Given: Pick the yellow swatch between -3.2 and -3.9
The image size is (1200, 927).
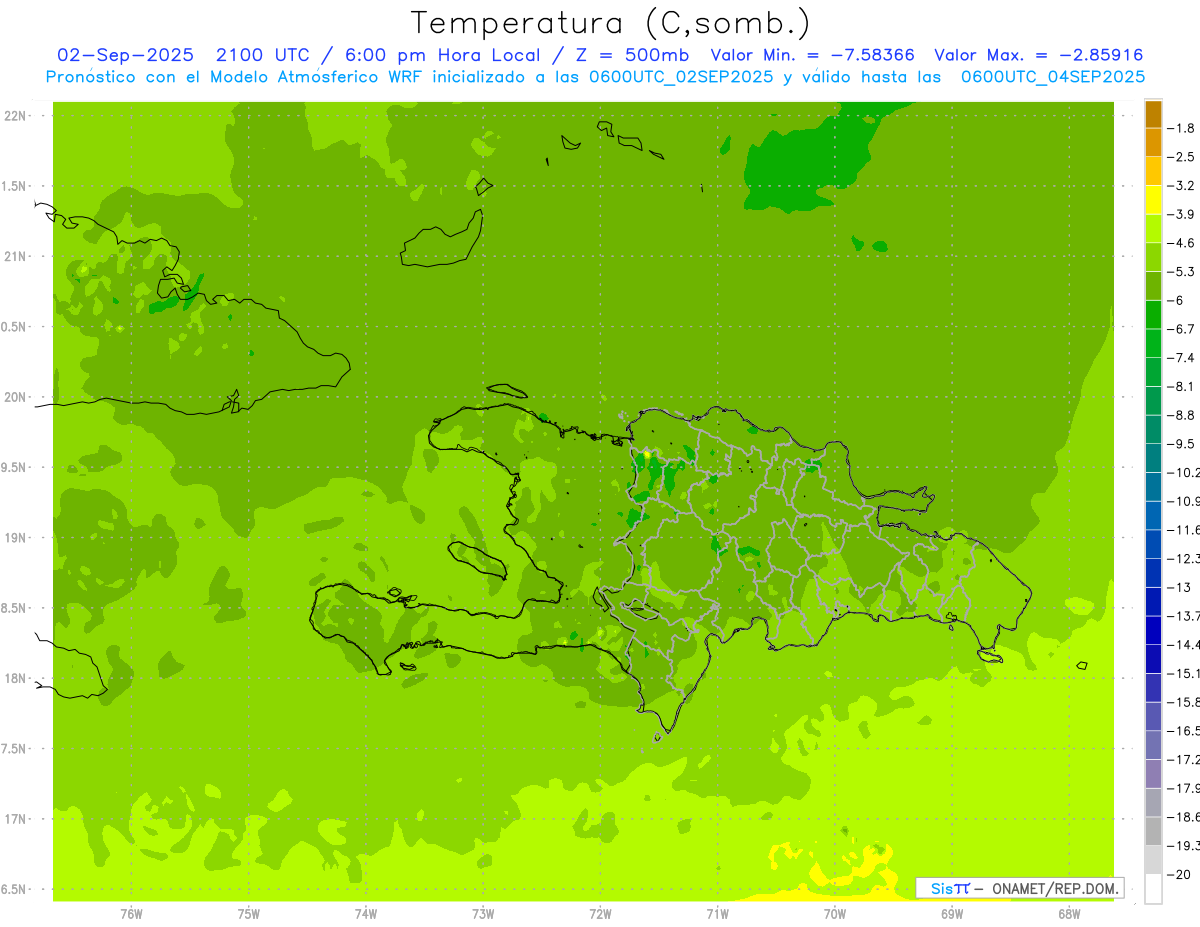Looking at the screenshot, I should [x=1153, y=200].
